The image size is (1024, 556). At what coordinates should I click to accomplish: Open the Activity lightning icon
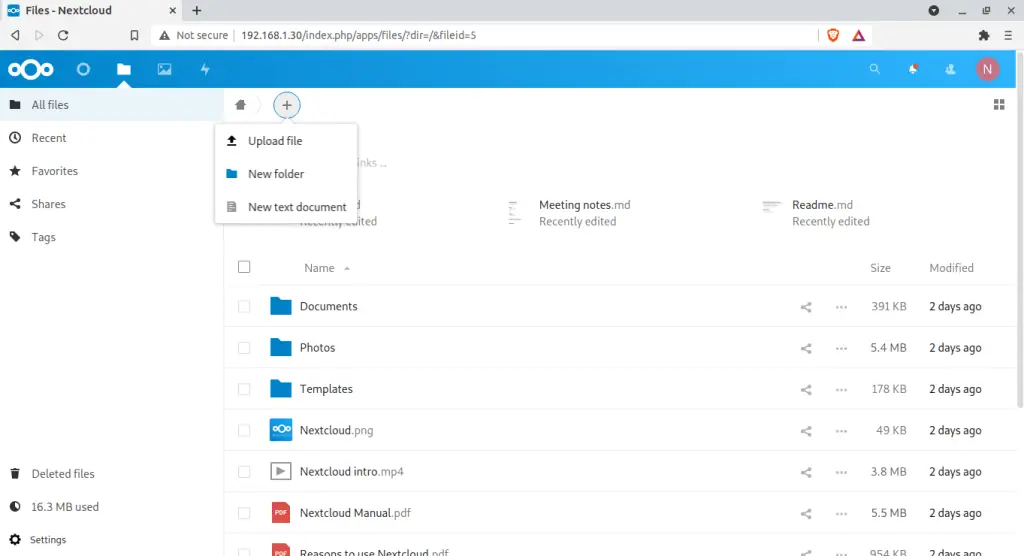click(x=205, y=69)
